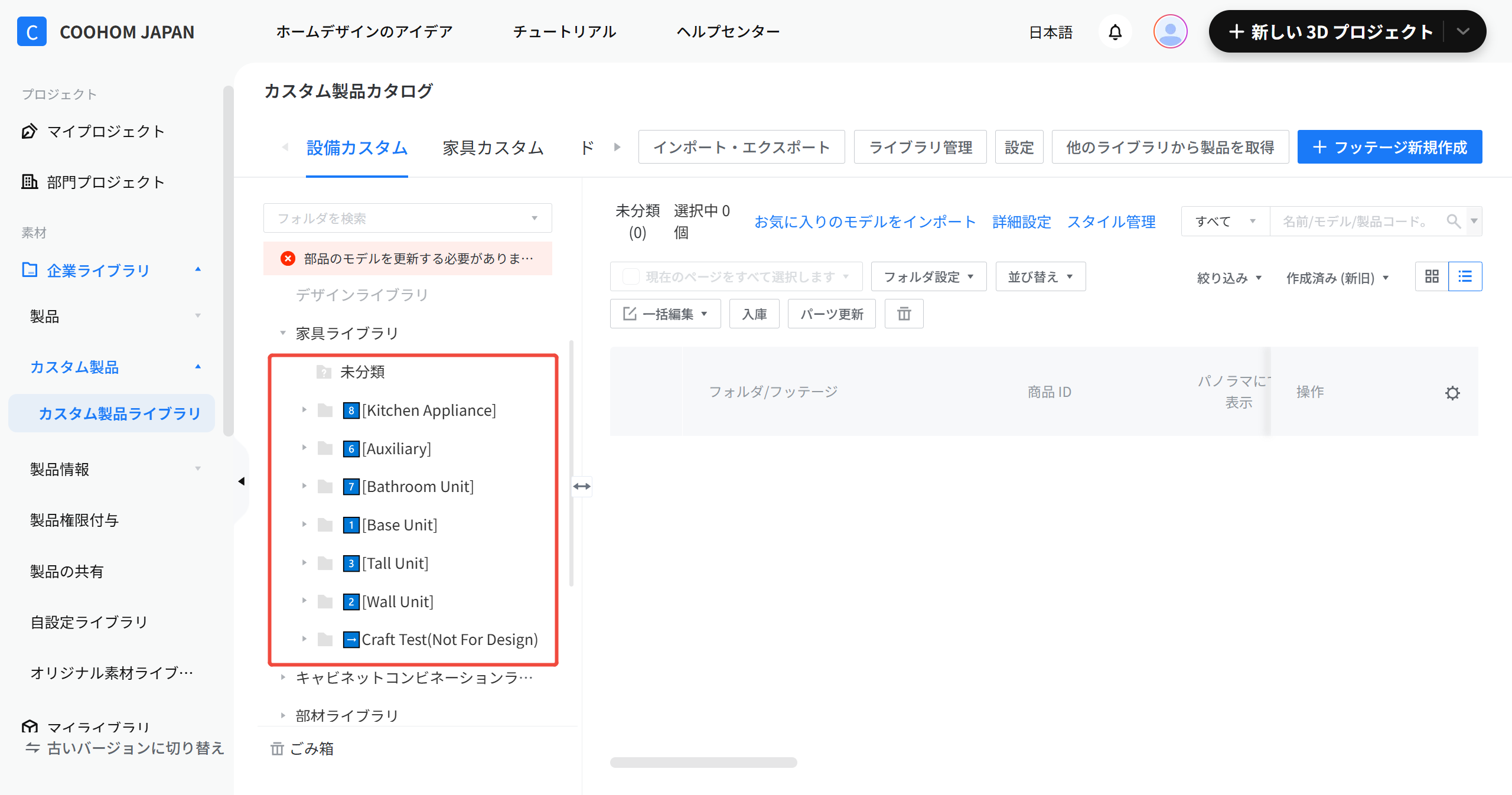Select the 未分類 folder
This screenshot has width=1512, height=795.
coord(362,372)
